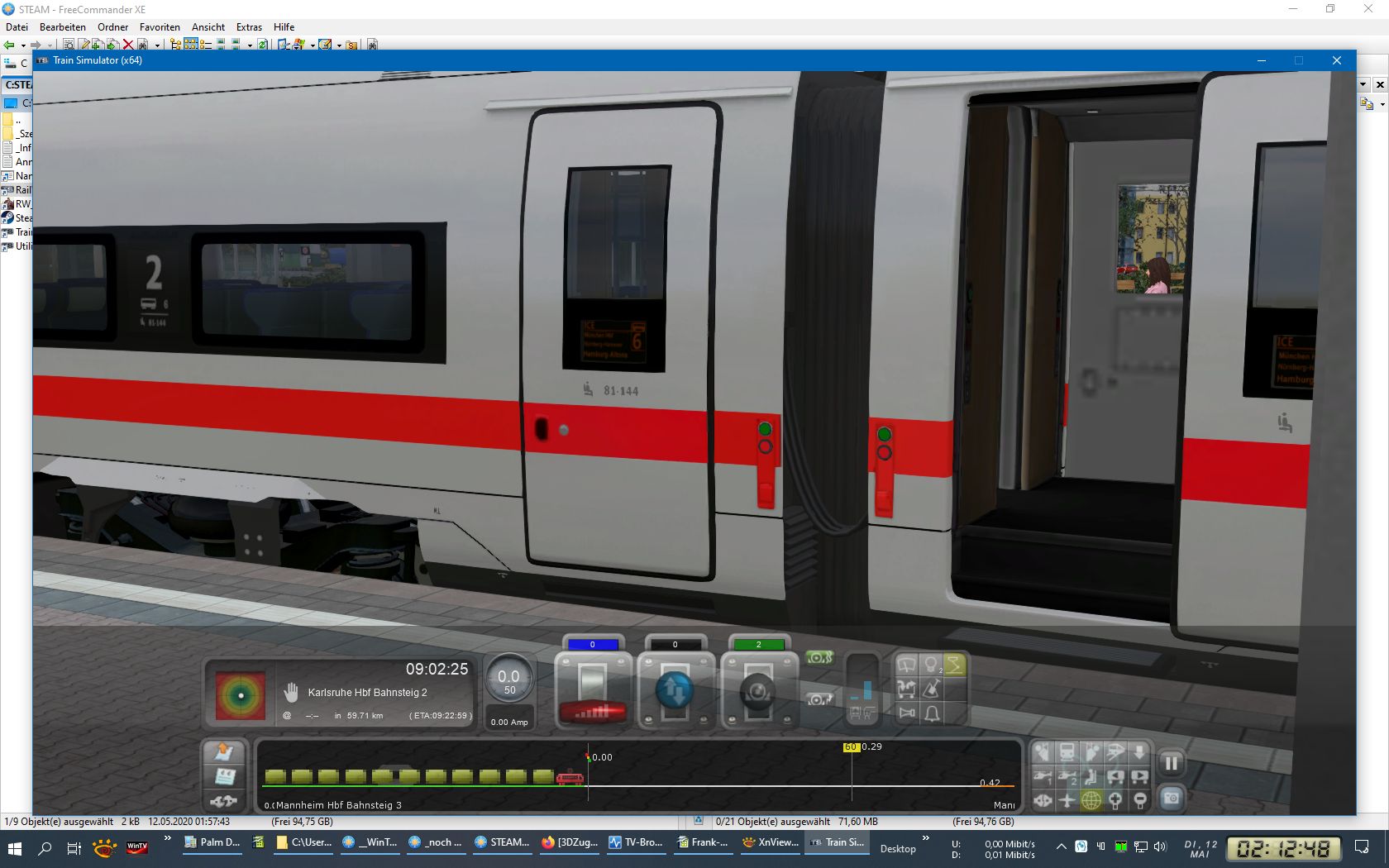
Task: Switch to helicopter camera 2
Action: coord(1067,776)
